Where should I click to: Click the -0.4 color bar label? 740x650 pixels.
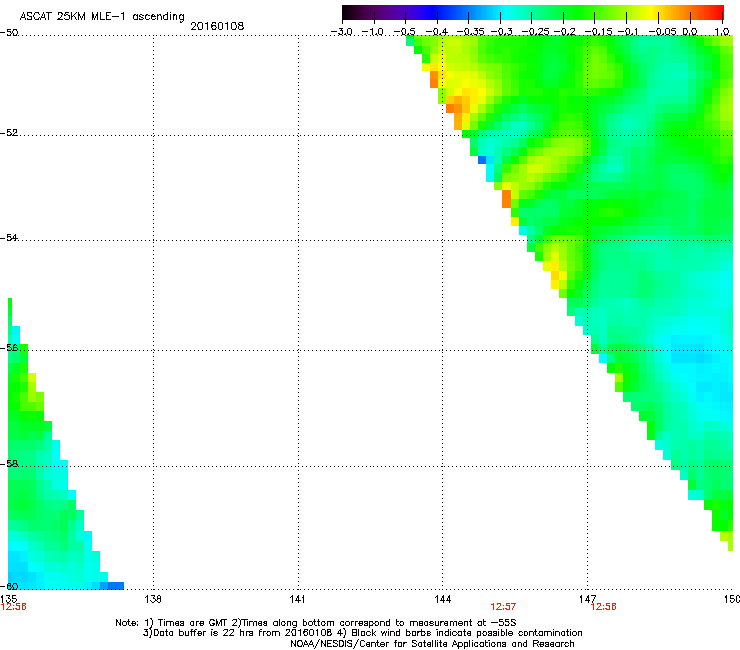point(437,32)
